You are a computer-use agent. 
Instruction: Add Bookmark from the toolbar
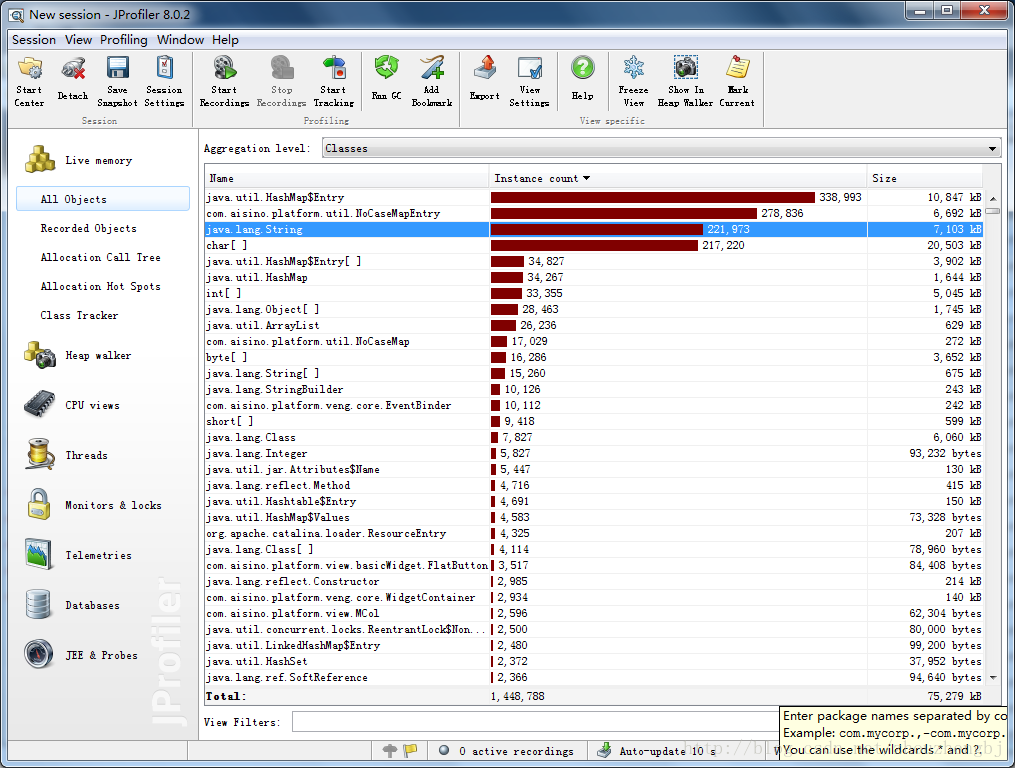tap(432, 82)
